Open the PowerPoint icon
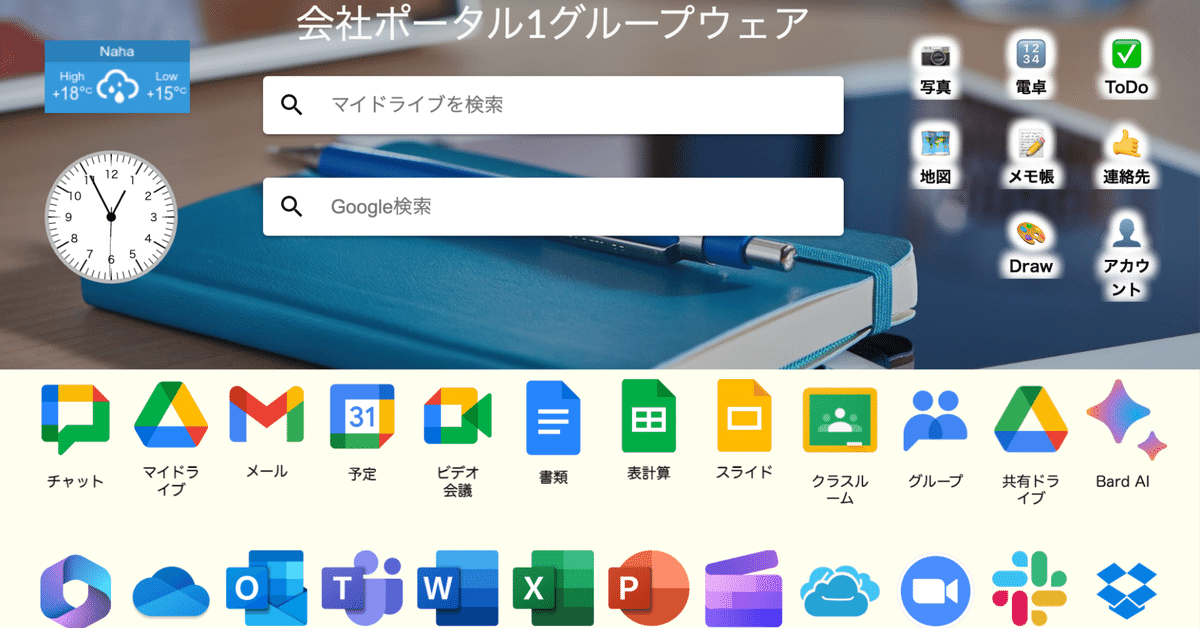This screenshot has width=1200, height=628. pos(649,590)
